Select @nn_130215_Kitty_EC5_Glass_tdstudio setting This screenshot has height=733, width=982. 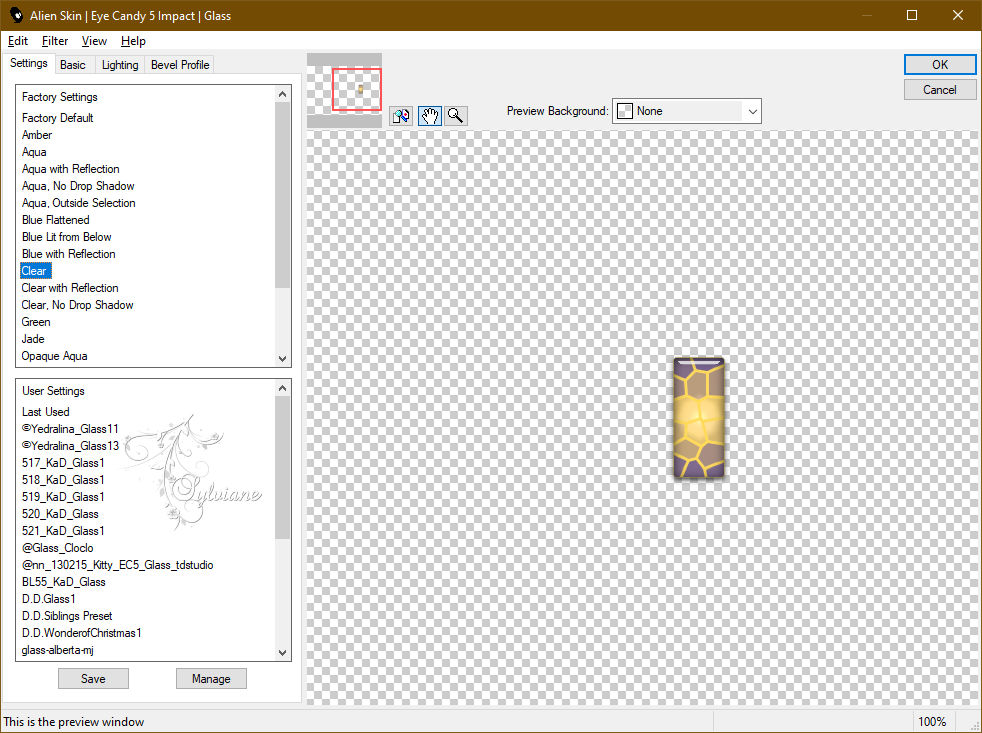click(x=118, y=564)
